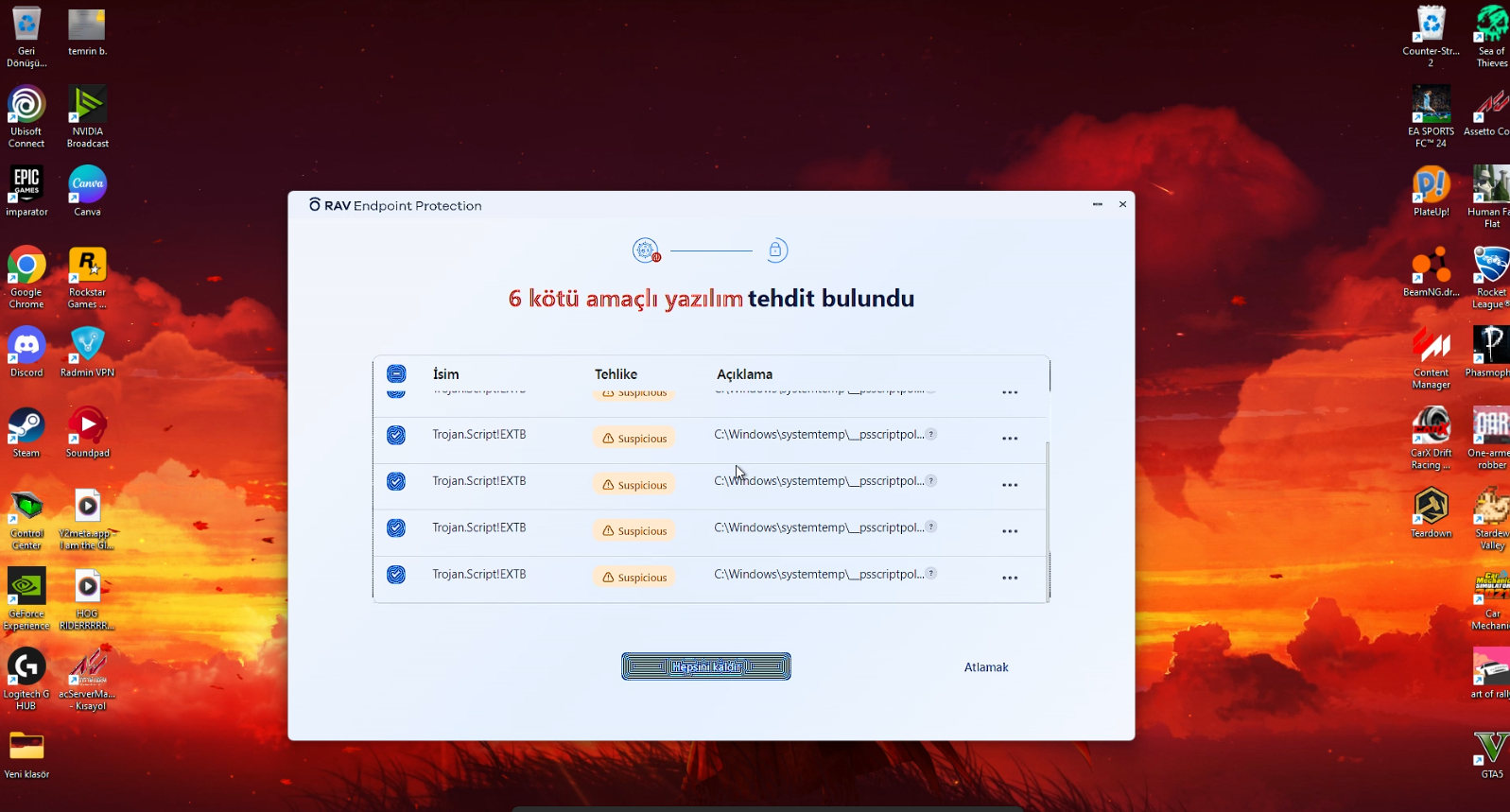Click the Suspicious badge in the bottom threat row
This screenshot has width=1510, height=812.
tap(634, 578)
